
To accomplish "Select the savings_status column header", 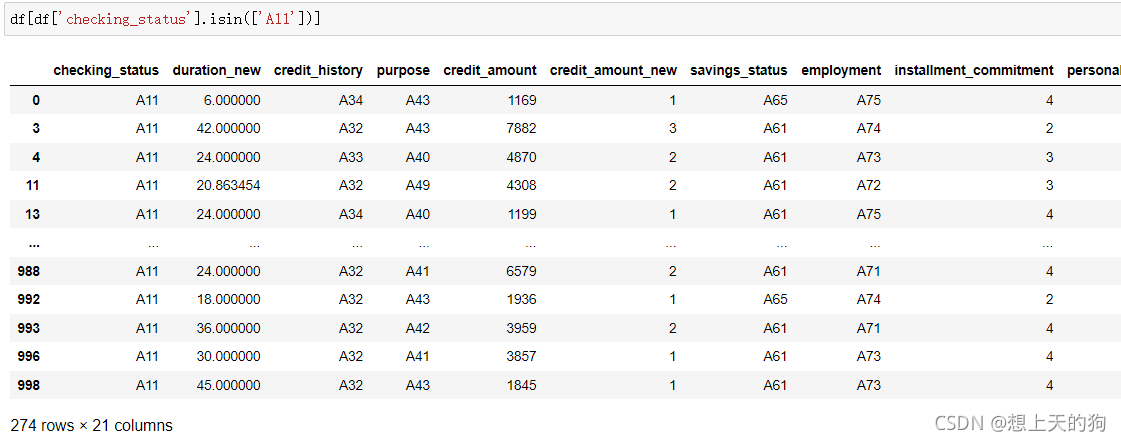I will pos(739,71).
